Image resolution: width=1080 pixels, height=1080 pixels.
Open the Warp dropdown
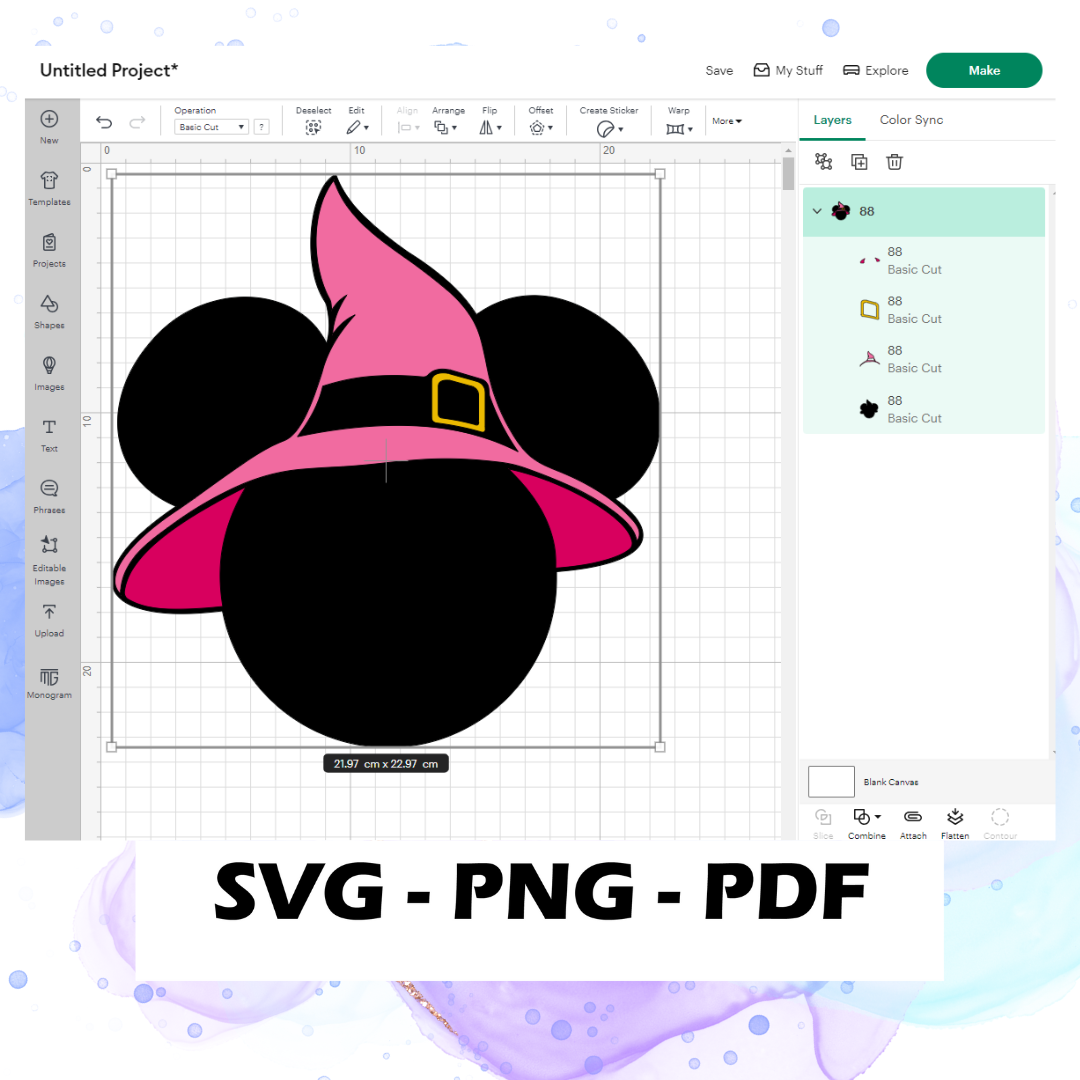679,129
